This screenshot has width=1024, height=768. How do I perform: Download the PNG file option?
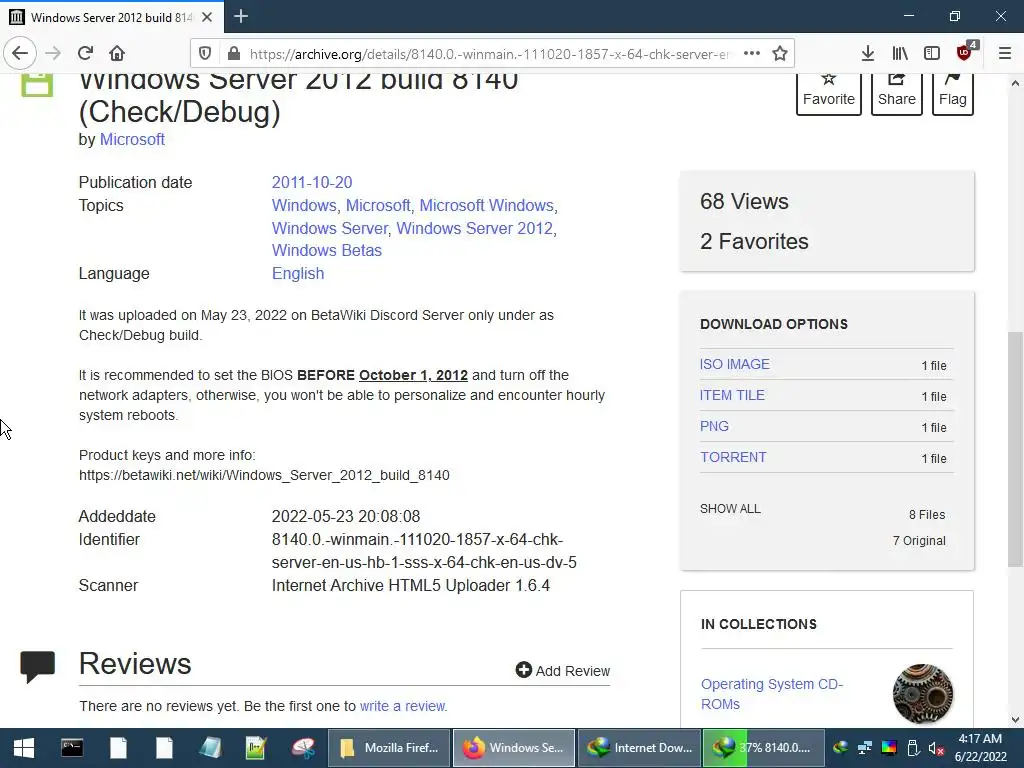[x=714, y=426]
